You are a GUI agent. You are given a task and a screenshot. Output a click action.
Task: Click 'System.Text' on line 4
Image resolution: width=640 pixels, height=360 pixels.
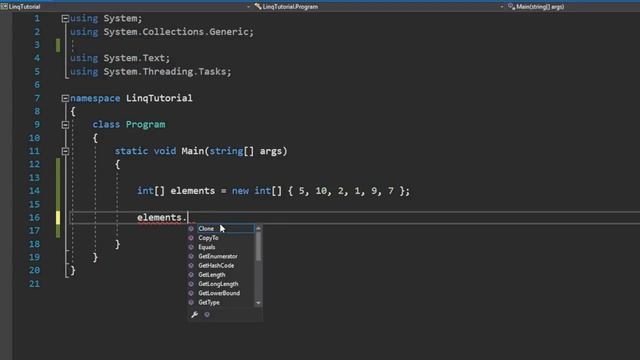(x=134, y=58)
